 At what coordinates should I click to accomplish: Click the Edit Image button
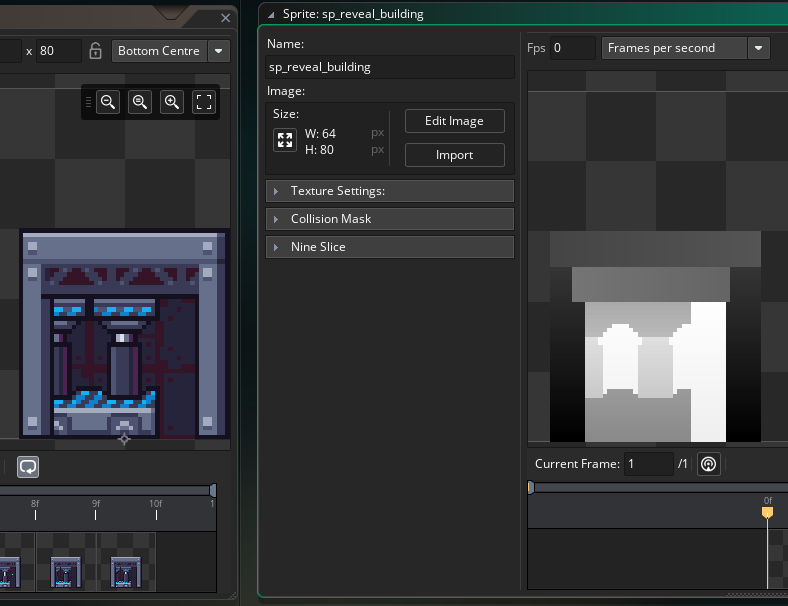coord(454,121)
